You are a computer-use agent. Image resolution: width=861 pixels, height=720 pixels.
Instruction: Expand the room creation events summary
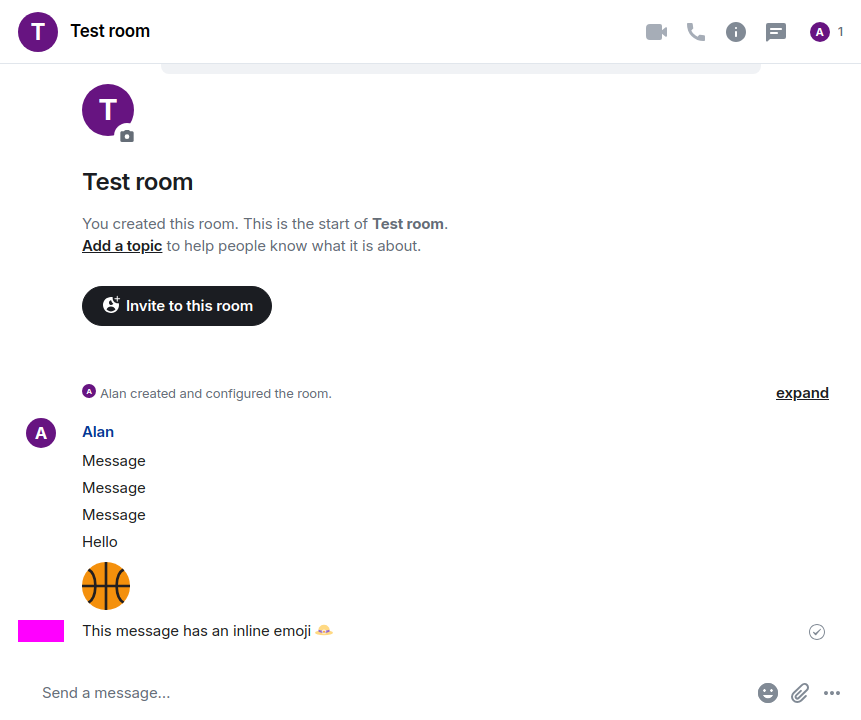click(802, 393)
